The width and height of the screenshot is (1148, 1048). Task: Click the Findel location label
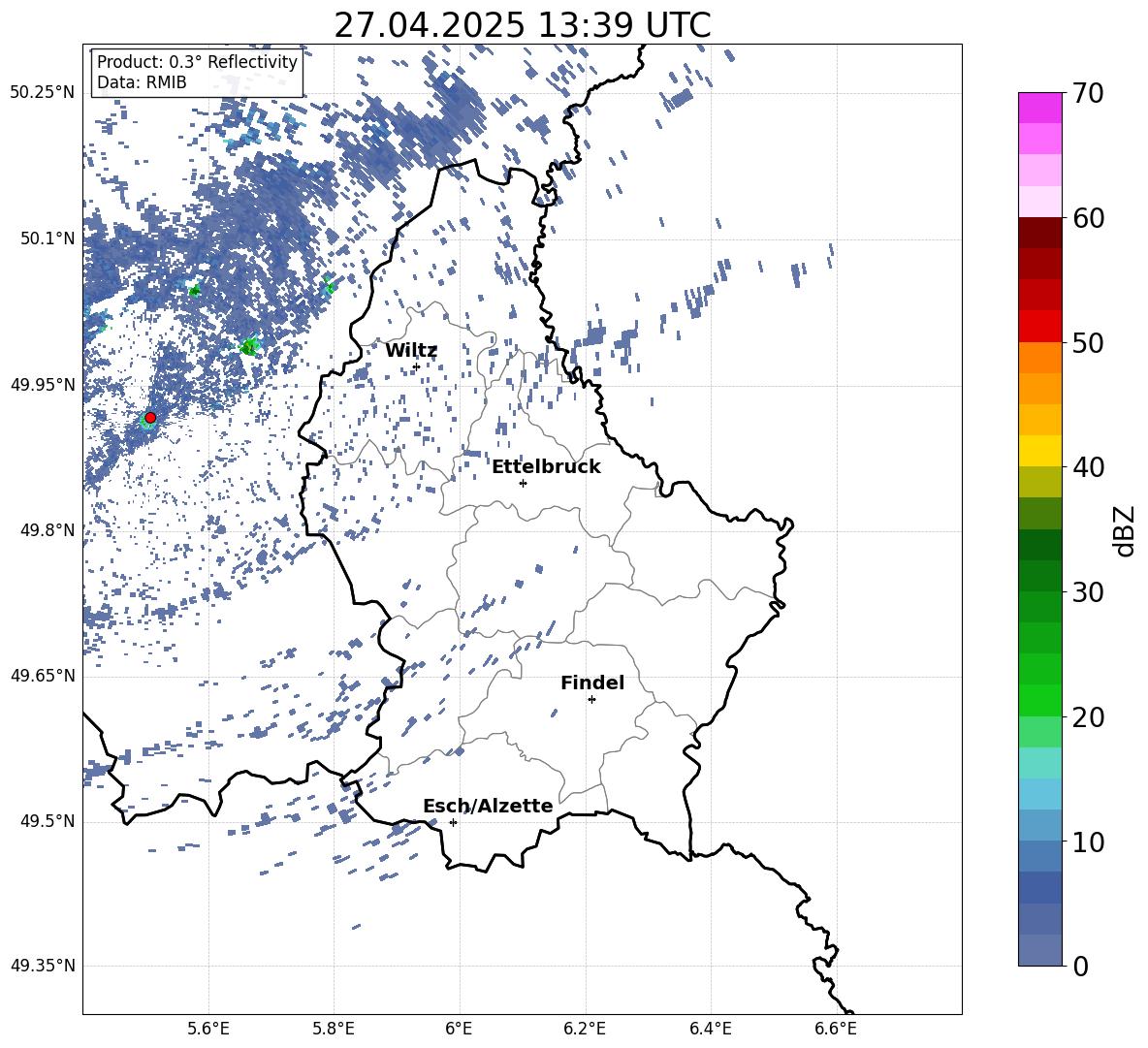point(592,683)
